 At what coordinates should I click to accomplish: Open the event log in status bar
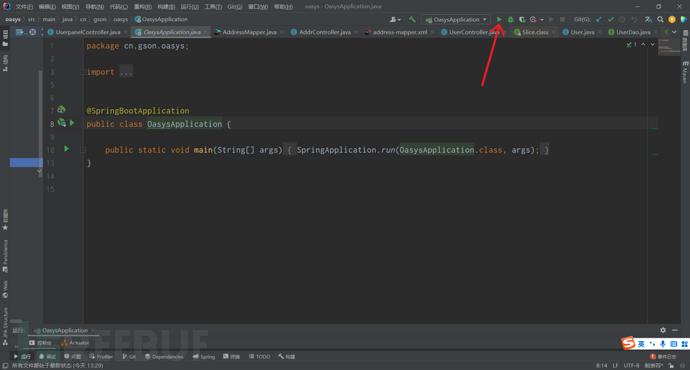[x=664, y=356]
